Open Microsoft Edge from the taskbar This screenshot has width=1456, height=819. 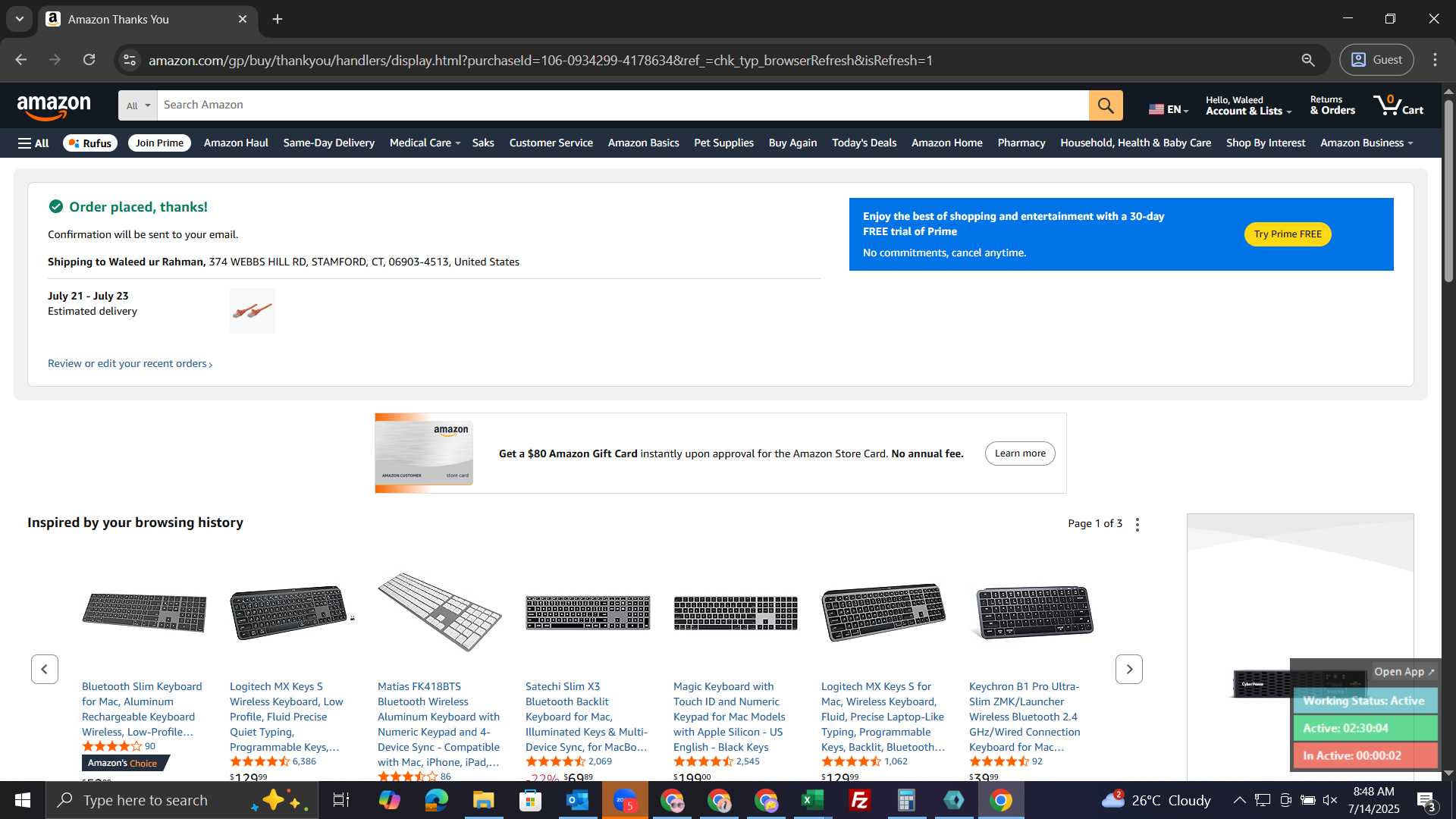tap(437, 800)
